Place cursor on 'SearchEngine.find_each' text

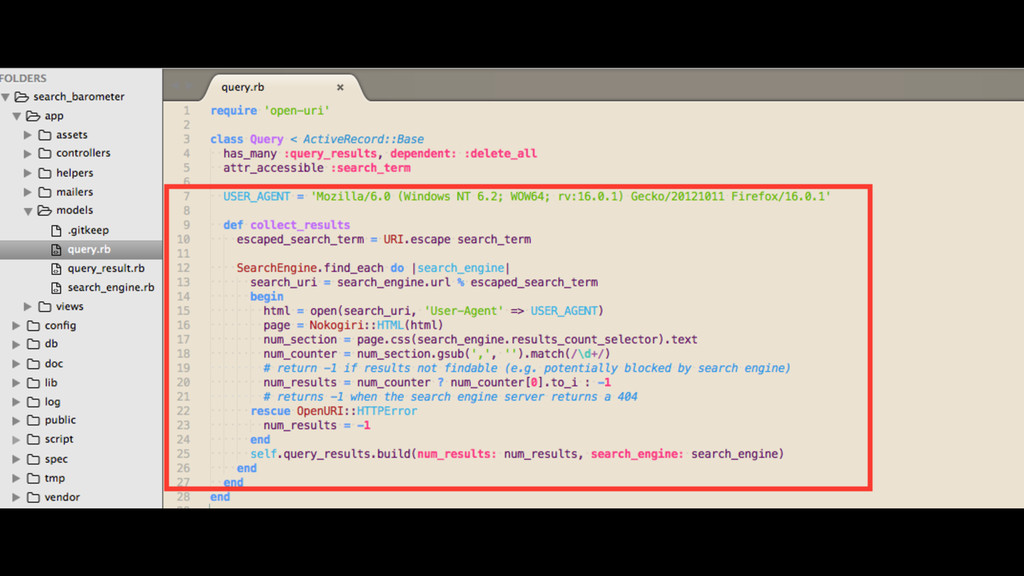310,268
